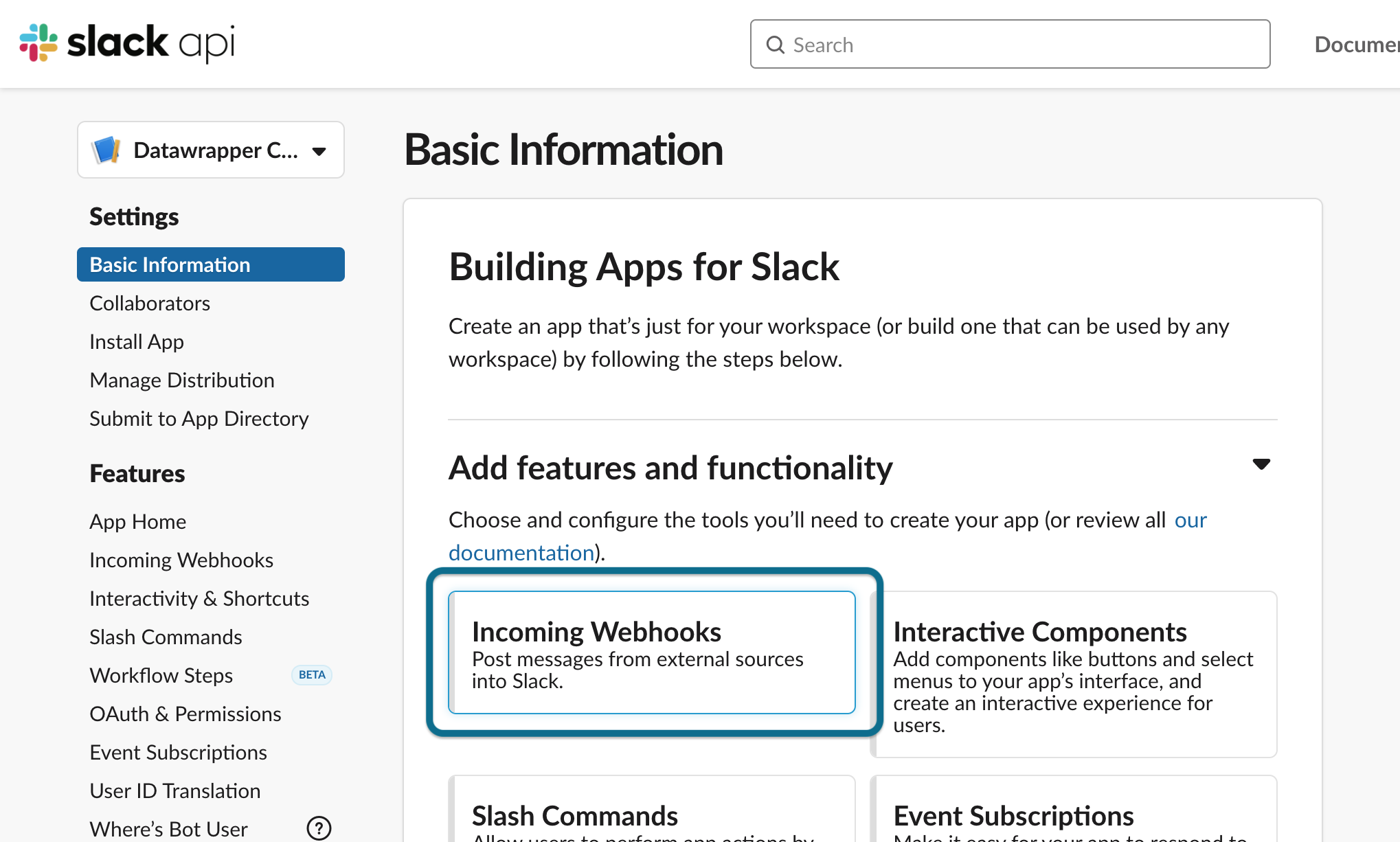The width and height of the screenshot is (1400, 842).
Task: Select the Interactive Components feature card
Action: pos(1074,674)
